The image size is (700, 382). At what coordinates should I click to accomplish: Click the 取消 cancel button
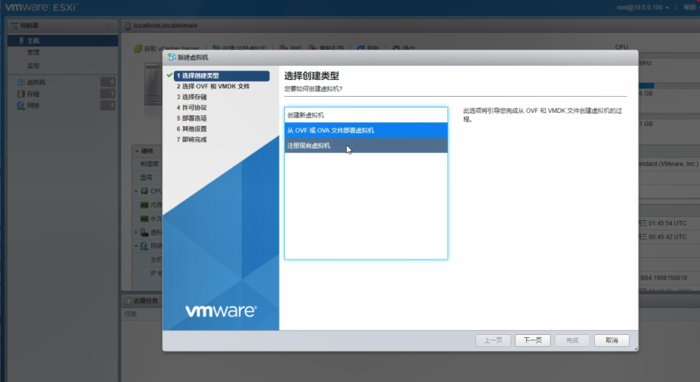tap(612, 340)
